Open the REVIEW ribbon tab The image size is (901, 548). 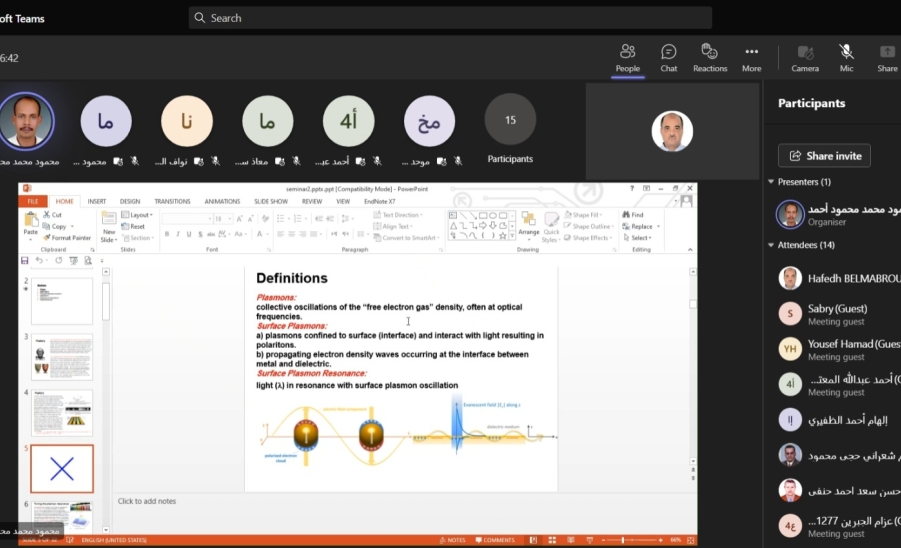click(312, 202)
